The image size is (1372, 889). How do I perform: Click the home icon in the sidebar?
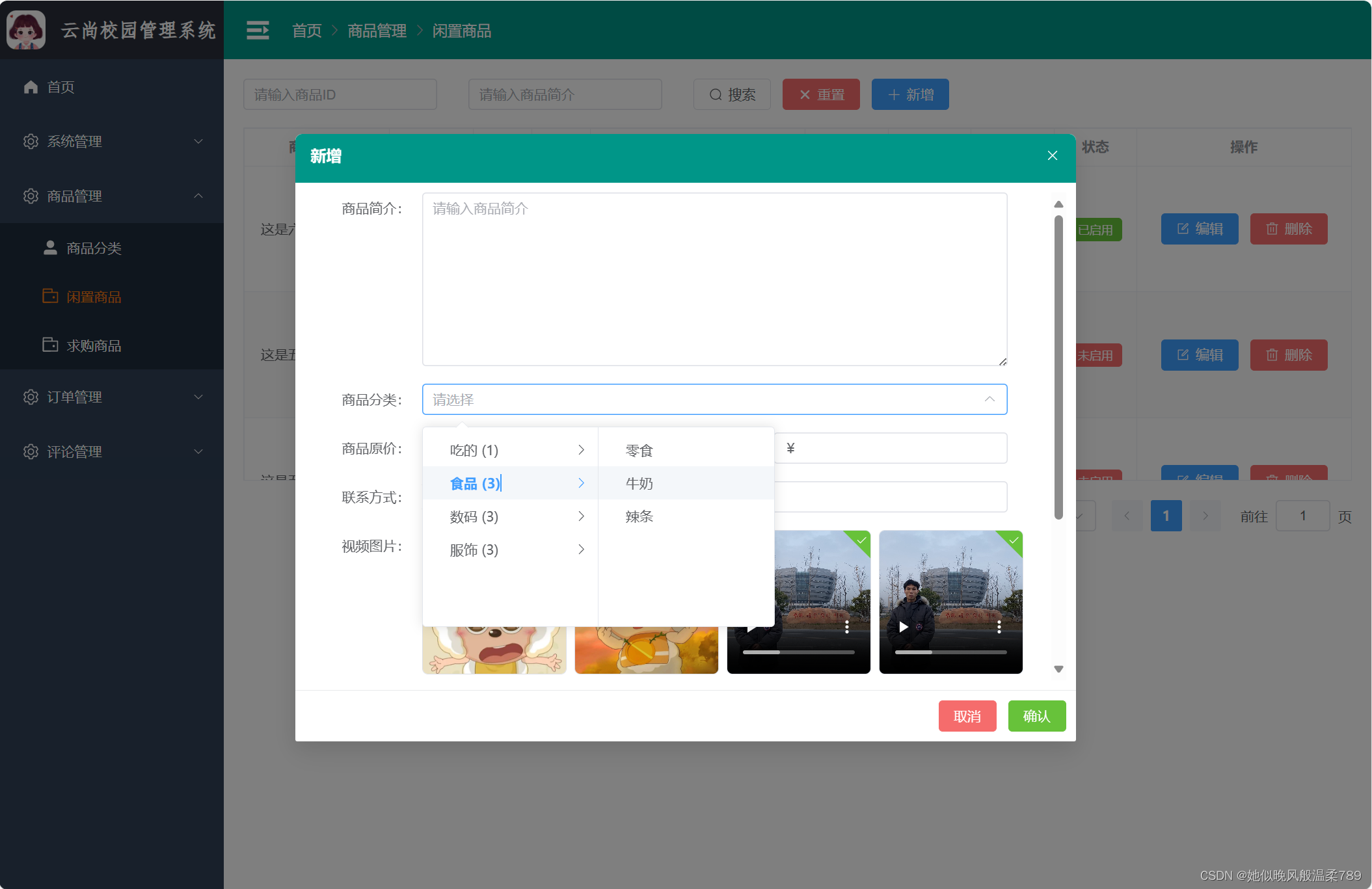31,87
